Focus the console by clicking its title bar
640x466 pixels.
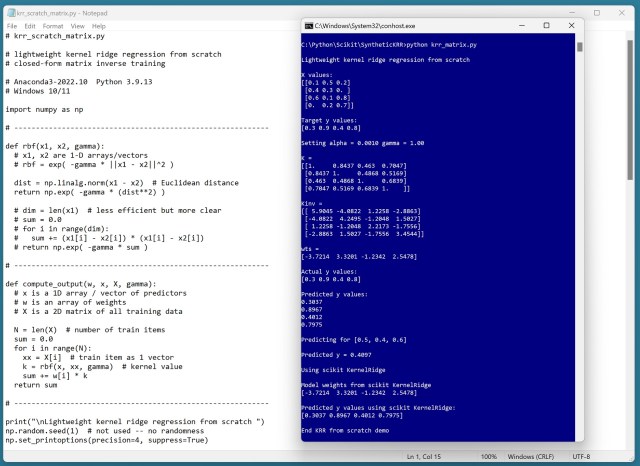click(420, 25)
